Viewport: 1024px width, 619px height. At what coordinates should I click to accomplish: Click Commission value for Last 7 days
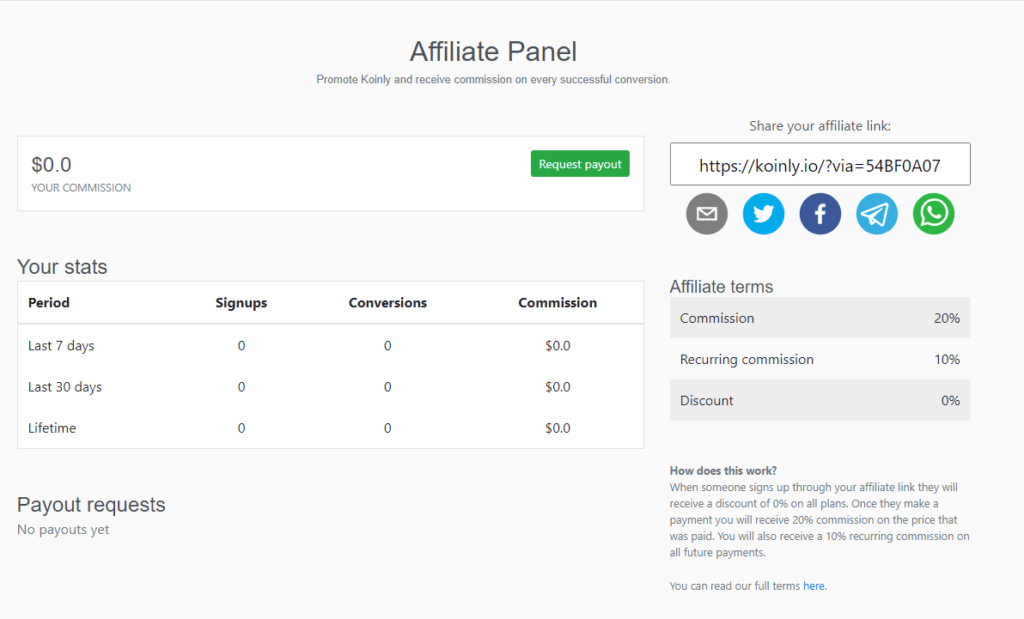pos(558,346)
